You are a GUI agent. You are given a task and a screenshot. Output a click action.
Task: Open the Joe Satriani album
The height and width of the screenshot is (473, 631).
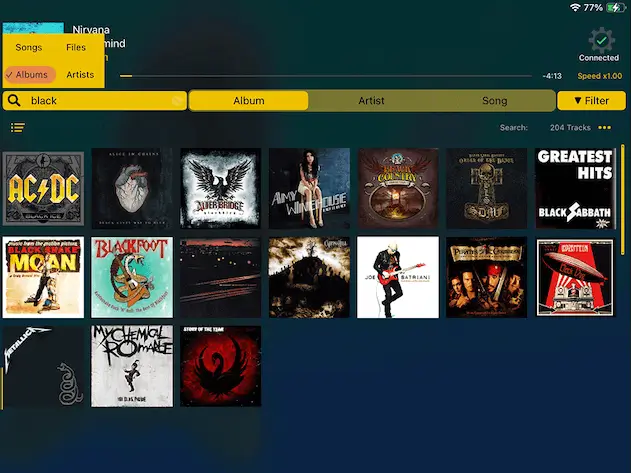[x=398, y=277]
